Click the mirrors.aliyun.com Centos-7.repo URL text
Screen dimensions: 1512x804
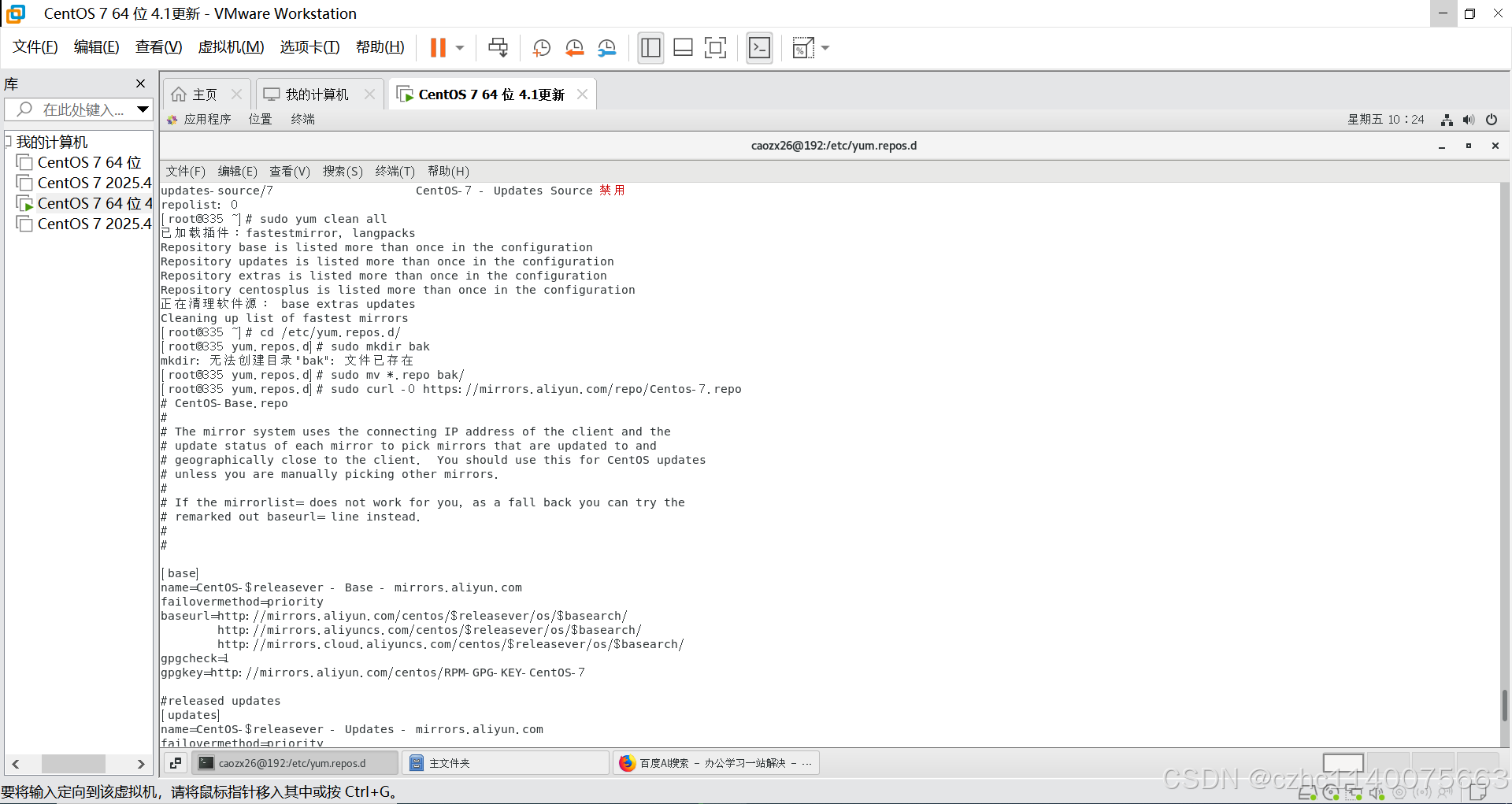tap(582, 389)
